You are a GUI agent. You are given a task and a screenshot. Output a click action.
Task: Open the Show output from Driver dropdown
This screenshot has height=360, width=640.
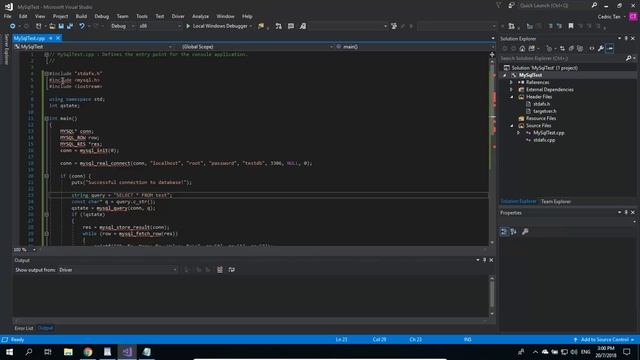pyautogui.click(x=118, y=270)
